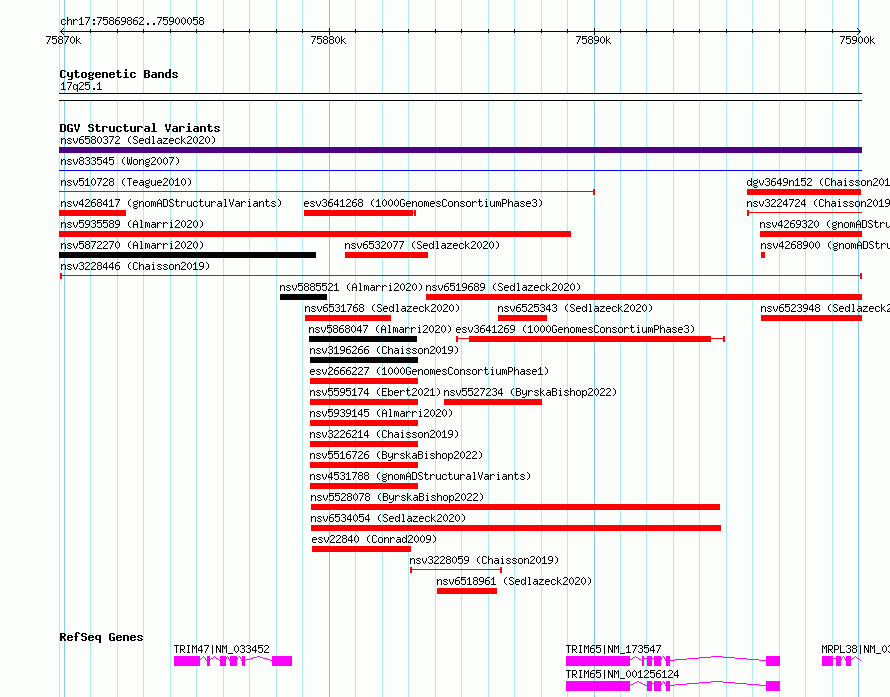890x697 pixels.
Task: Click nsv5528078 (ByrskaBishop2022) label
Action: coord(397,497)
